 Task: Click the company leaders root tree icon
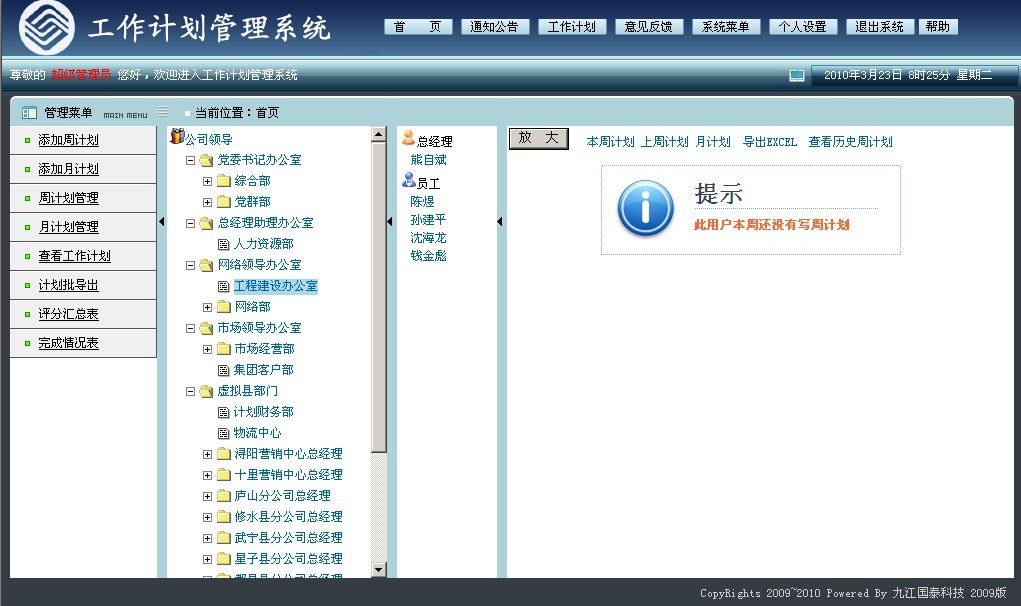pos(177,137)
